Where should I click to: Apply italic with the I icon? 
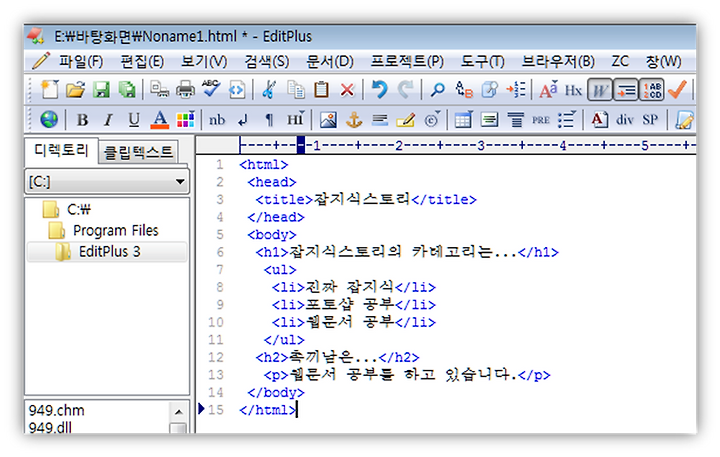click(x=108, y=120)
